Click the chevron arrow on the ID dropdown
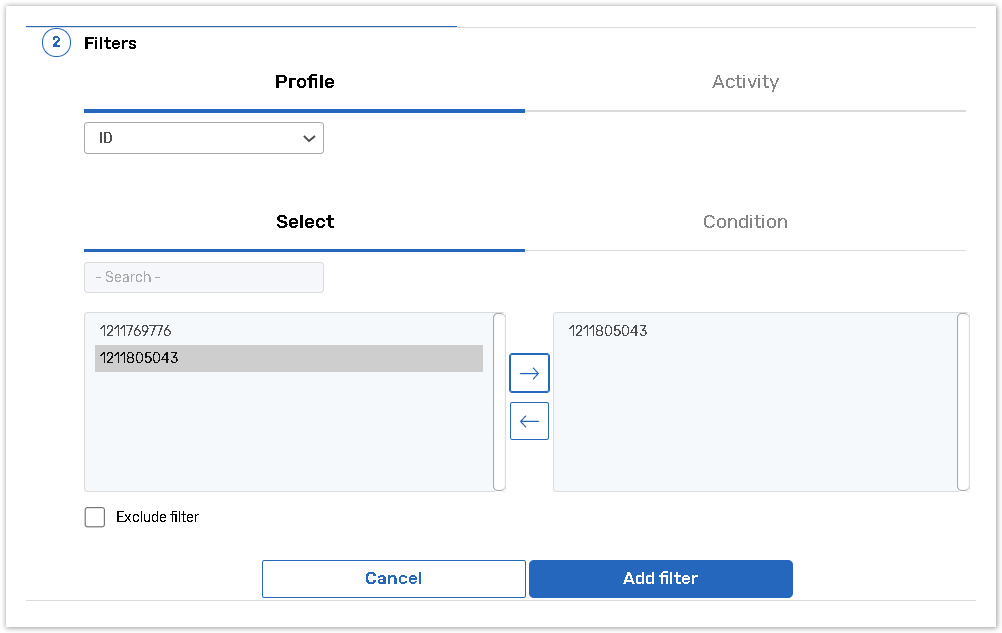Viewport: 1002px width, 633px height. tap(309, 139)
